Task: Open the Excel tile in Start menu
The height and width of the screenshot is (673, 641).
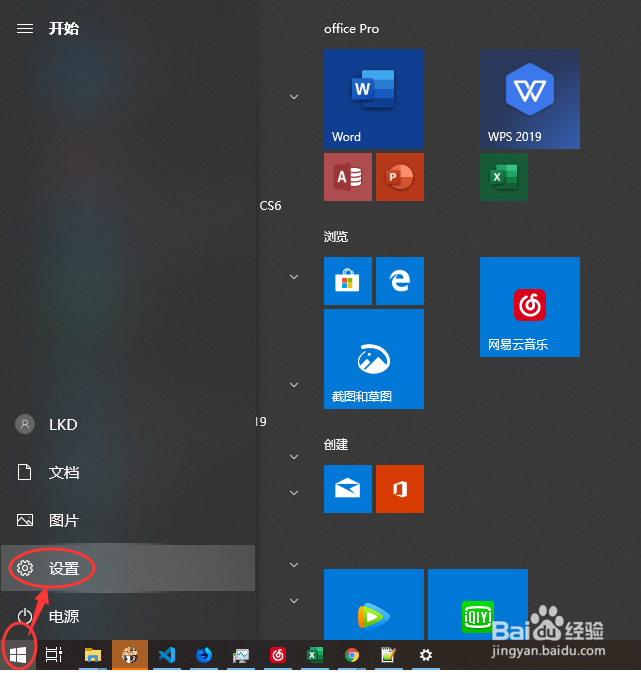Action: coord(504,177)
